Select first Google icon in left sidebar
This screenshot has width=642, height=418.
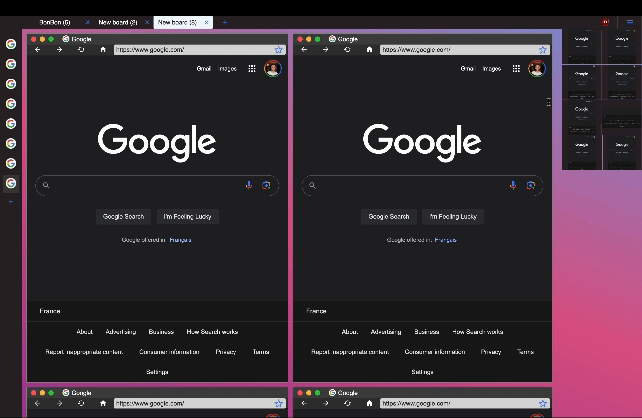[11, 44]
